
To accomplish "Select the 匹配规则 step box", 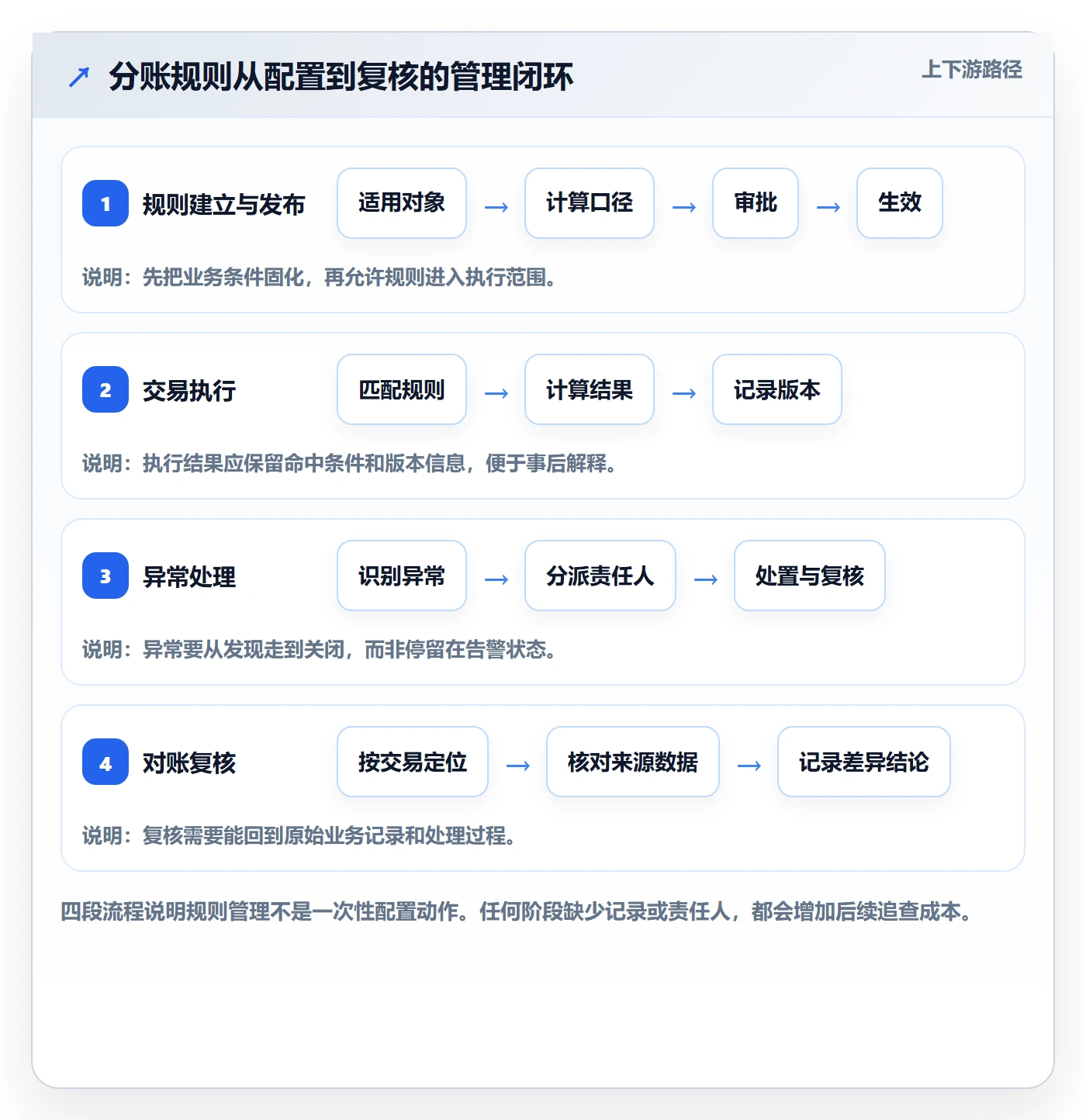I will tap(402, 389).
